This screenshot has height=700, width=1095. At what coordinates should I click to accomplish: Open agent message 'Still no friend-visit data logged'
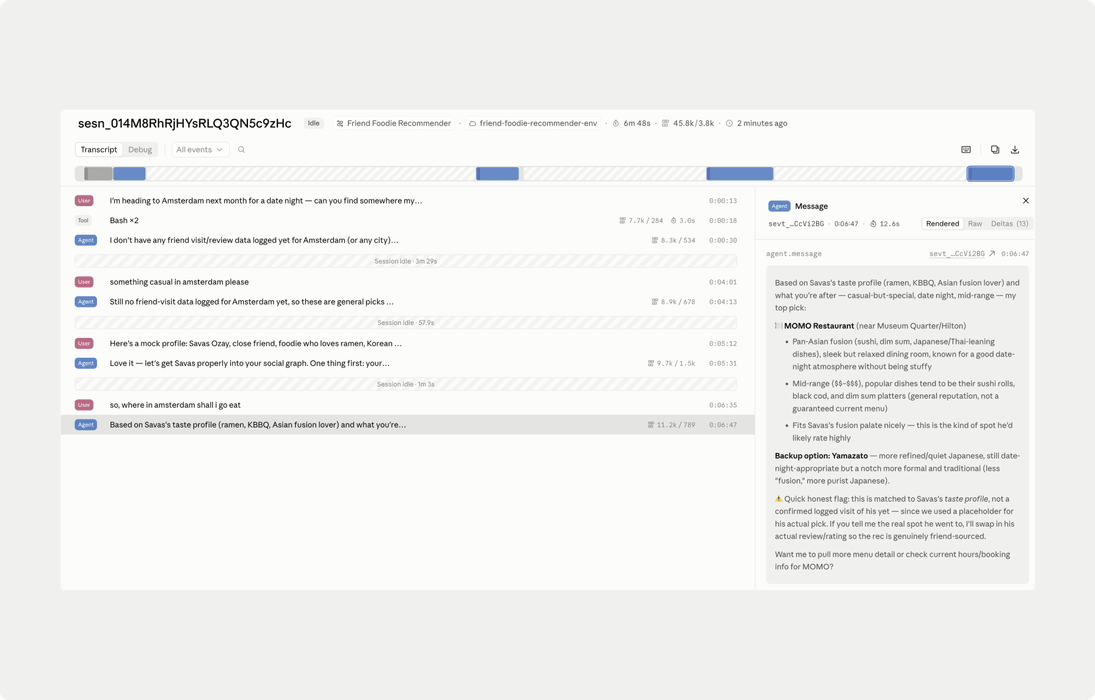[x=407, y=302]
